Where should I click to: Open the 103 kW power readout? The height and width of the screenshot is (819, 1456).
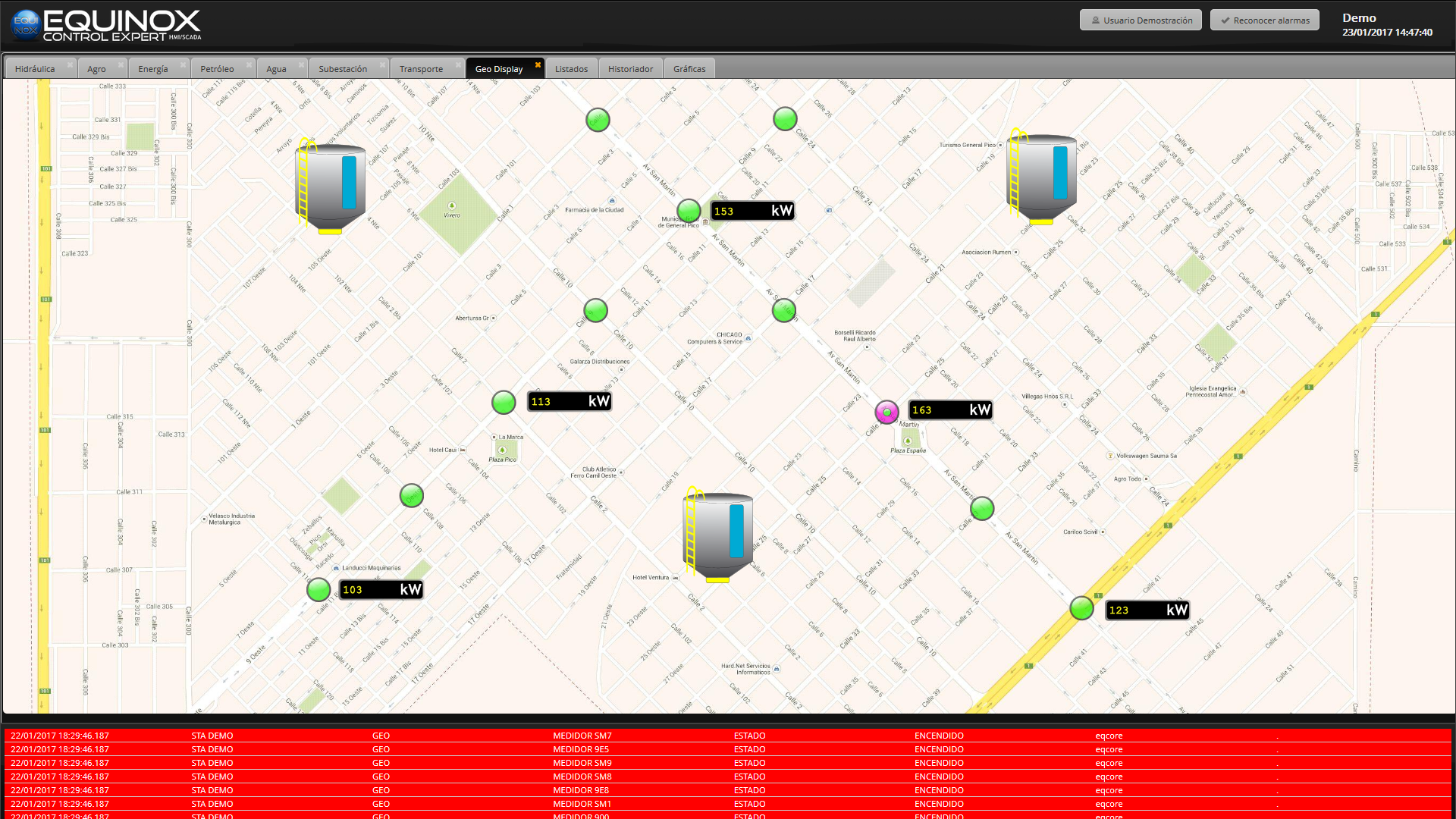[x=381, y=589]
